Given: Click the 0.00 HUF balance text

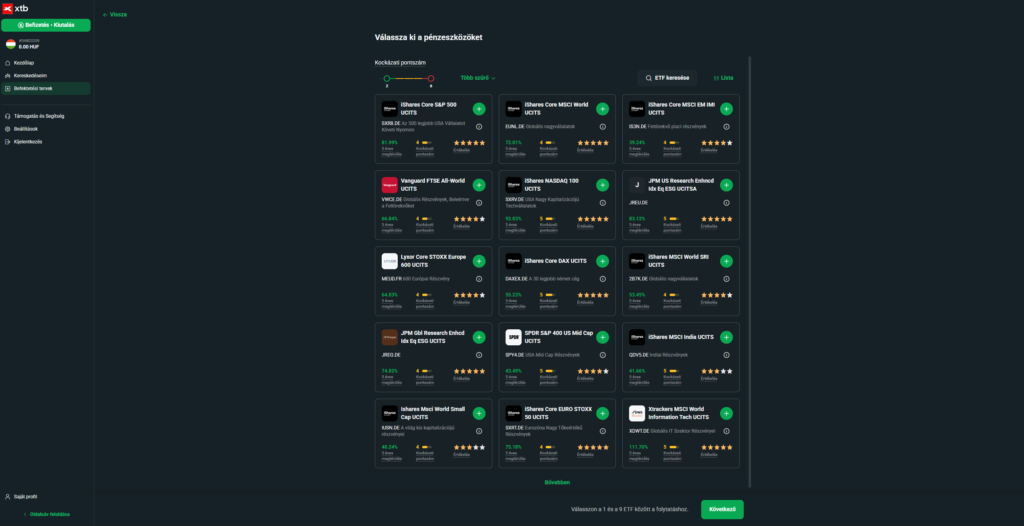Looking at the screenshot, I should (29, 47).
